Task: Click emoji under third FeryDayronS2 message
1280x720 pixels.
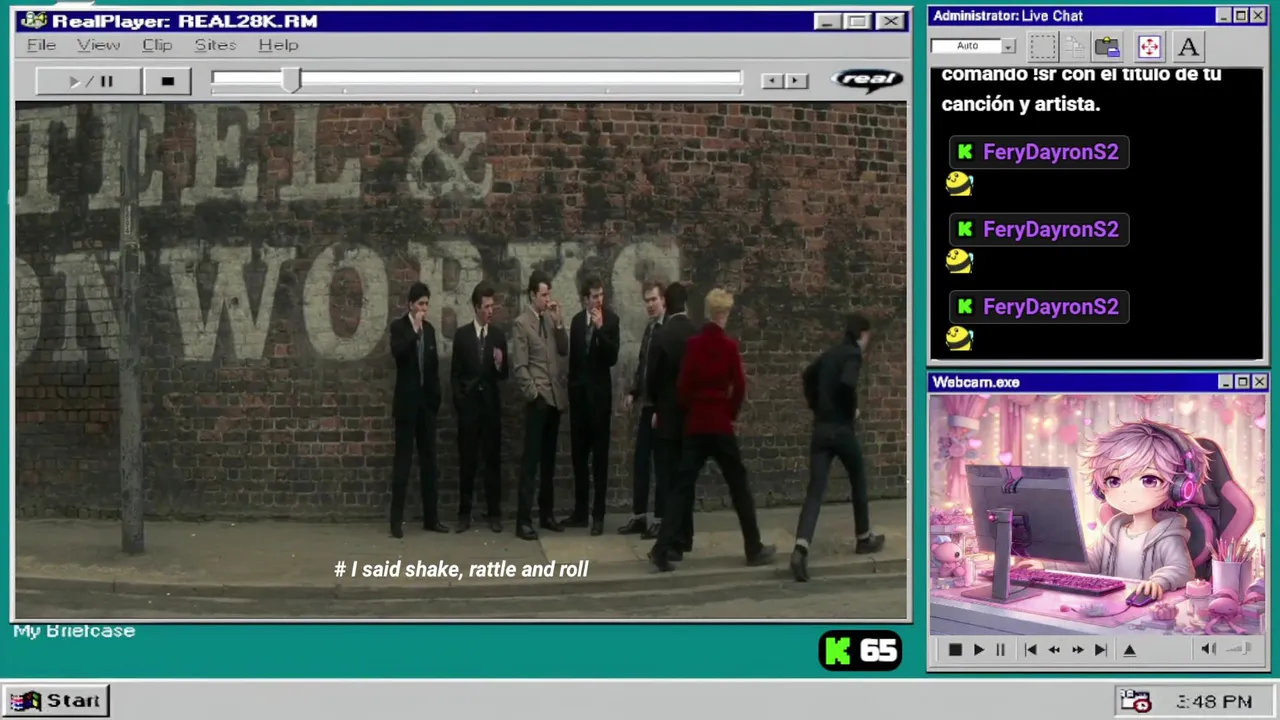Action: tap(959, 338)
